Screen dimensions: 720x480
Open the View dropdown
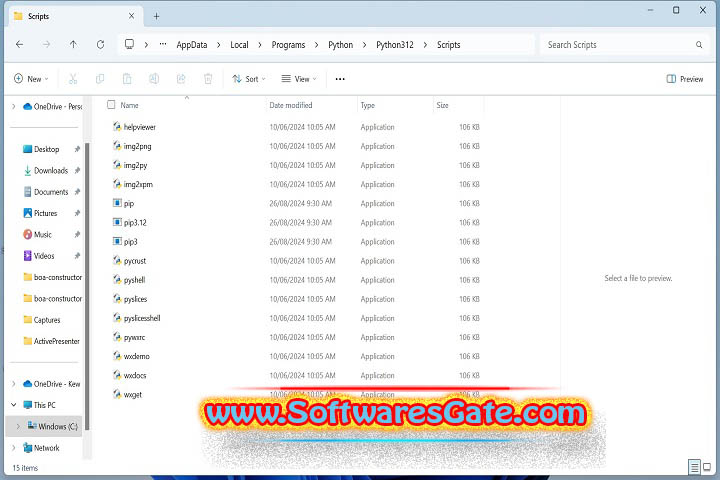pyautogui.click(x=299, y=79)
